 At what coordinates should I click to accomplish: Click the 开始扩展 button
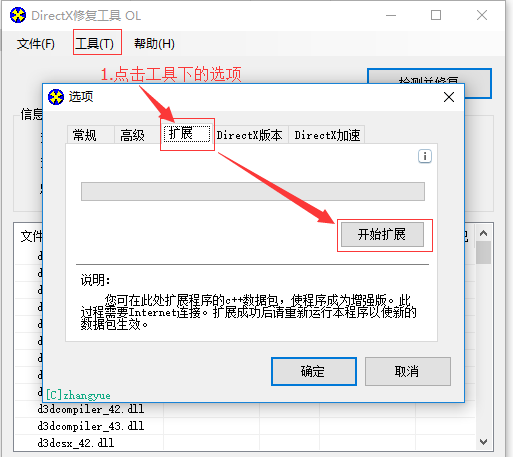[382, 234]
